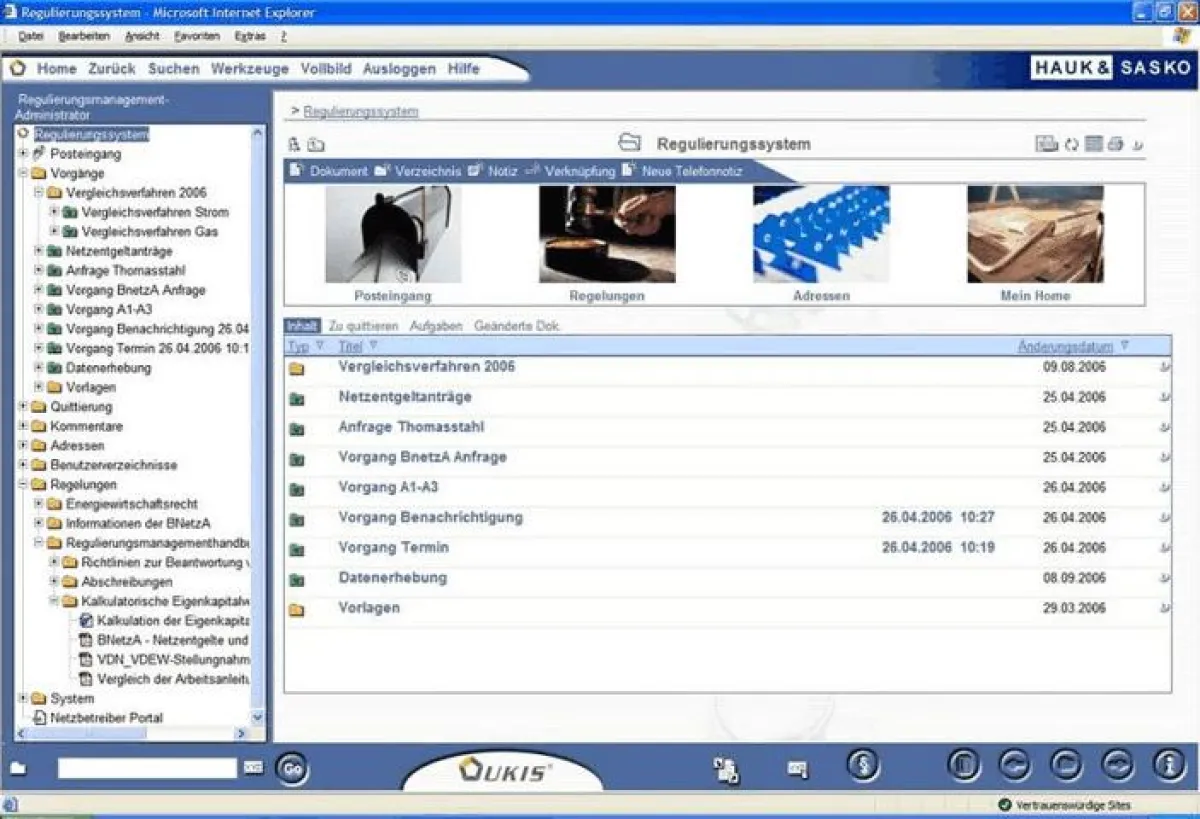Click Ausloggen in navigation bar
The image size is (1200, 819).
coord(399,69)
